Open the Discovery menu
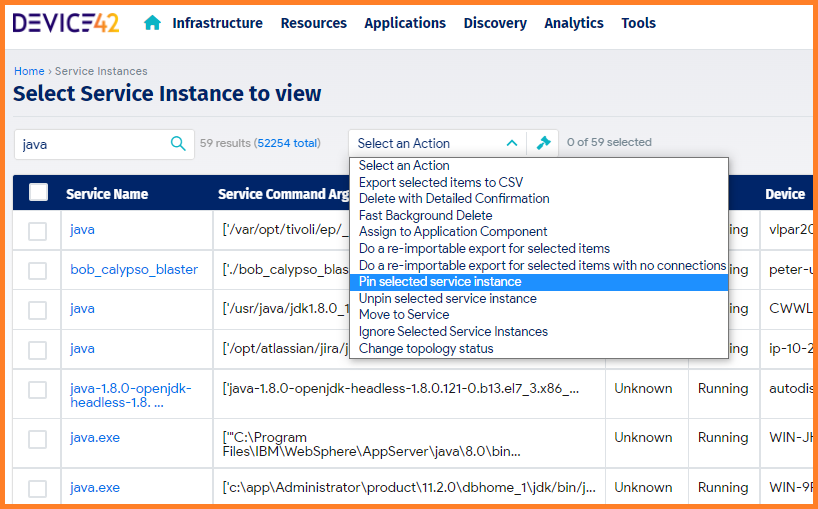This screenshot has width=818, height=509. click(x=495, y=23)
